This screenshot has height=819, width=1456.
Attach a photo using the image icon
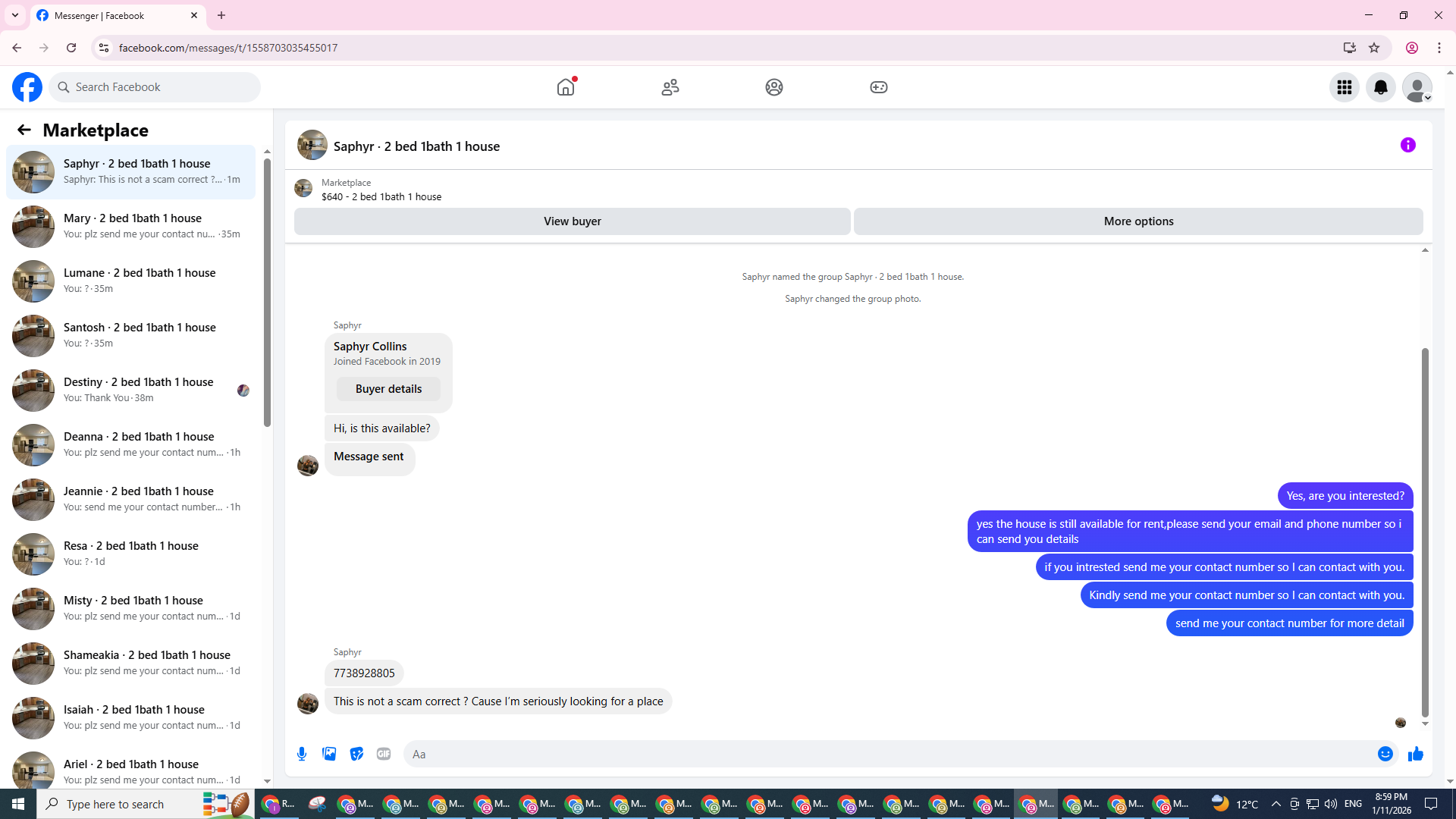(329, 754)
